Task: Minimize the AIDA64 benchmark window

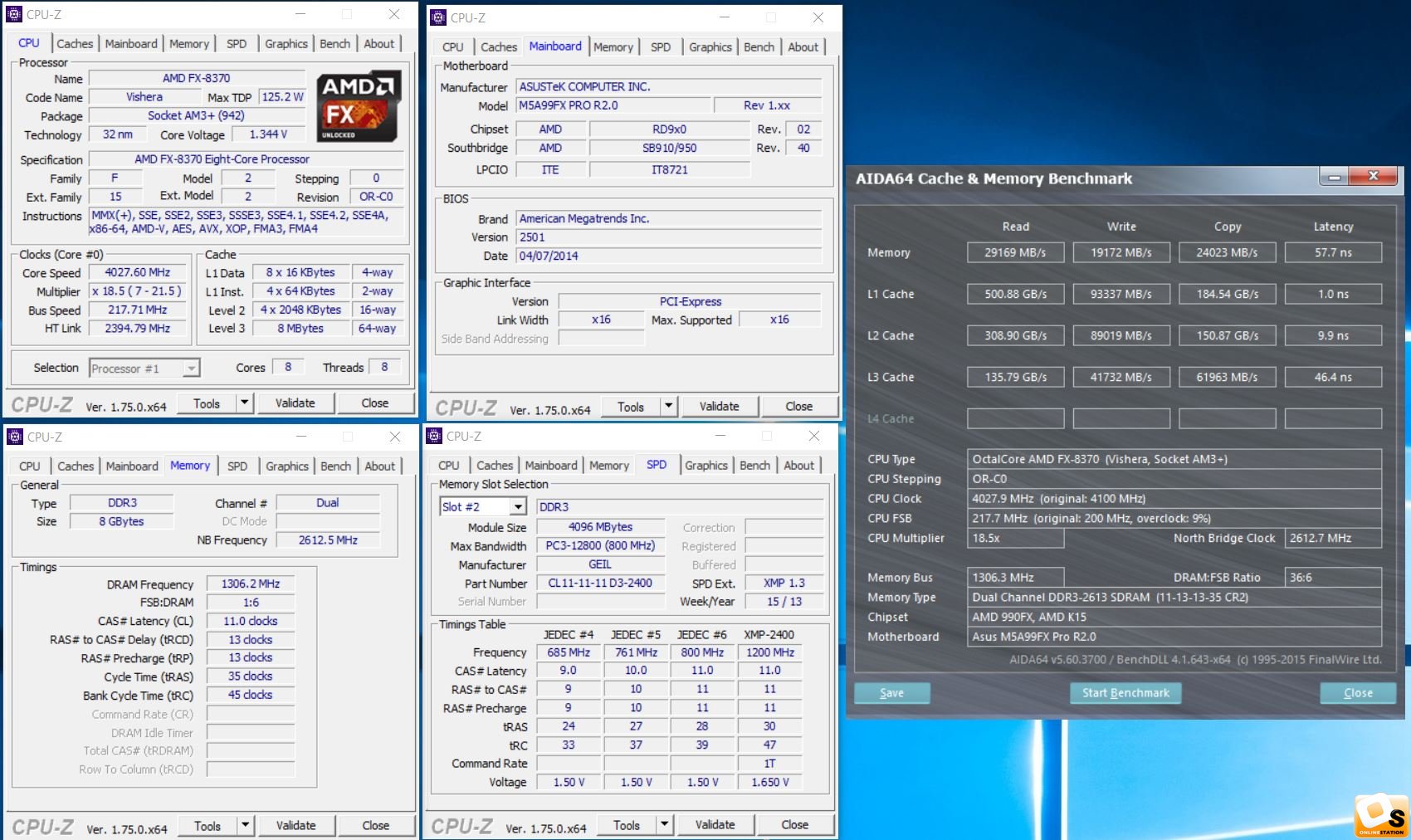Action: [1334, 177]
